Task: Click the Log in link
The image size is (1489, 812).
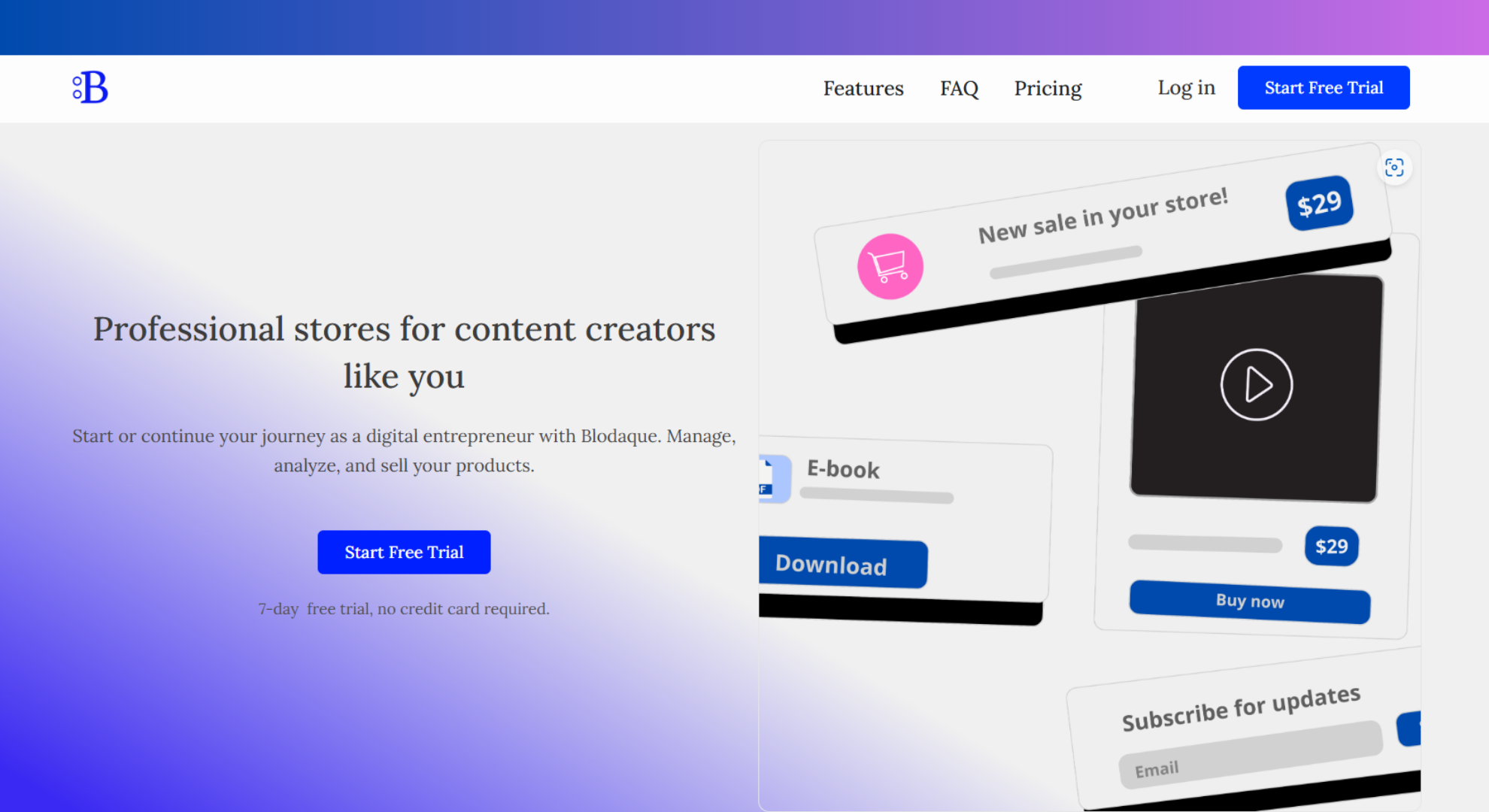Action: click(1186, 88)
